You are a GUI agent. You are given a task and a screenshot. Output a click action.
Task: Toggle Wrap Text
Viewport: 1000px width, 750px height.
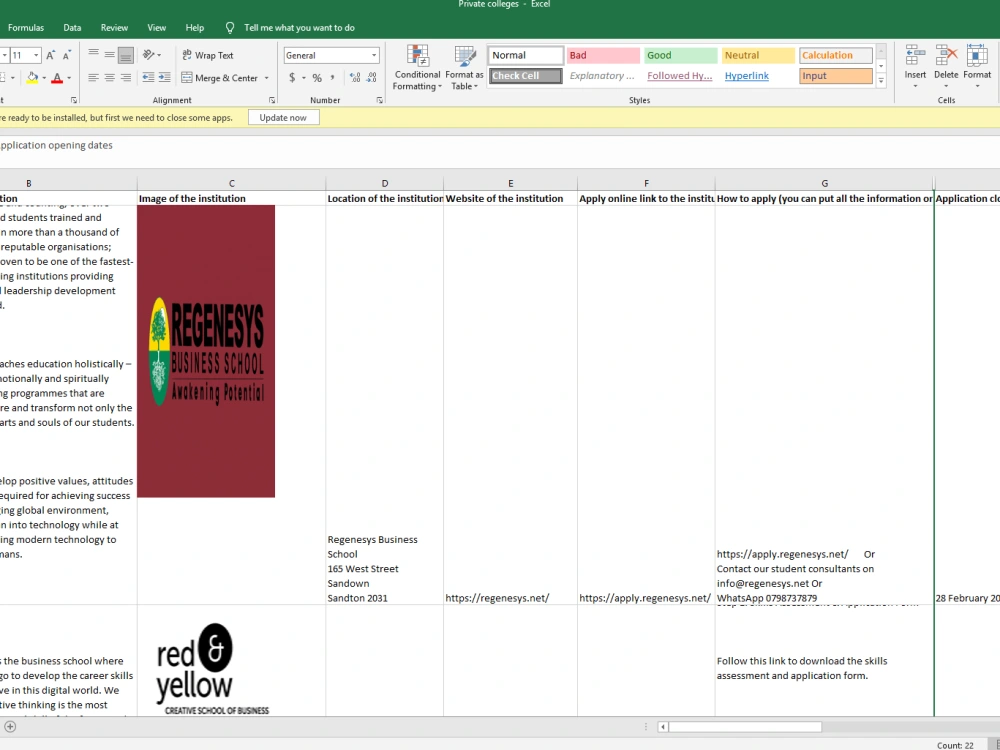coord(208,55)
